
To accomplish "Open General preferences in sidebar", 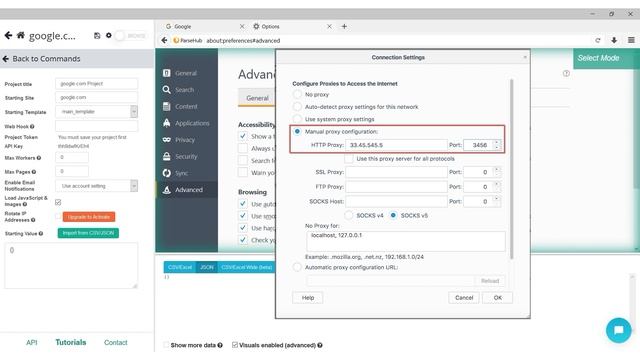I will 186,73.
